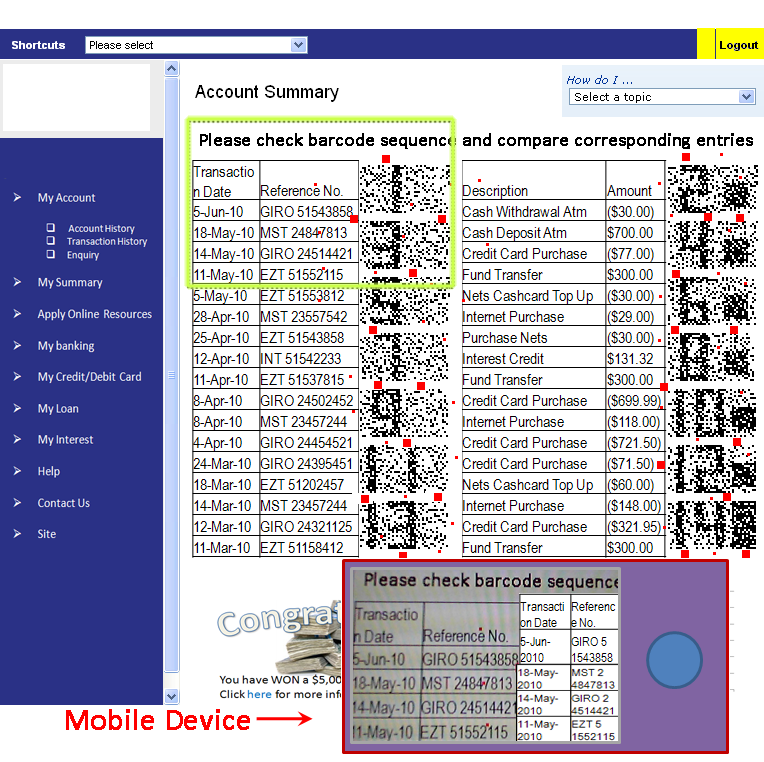Click the Congratulations money stack image
The height and width of the screenshot is (762, 764).
click(x=280, y=636)
